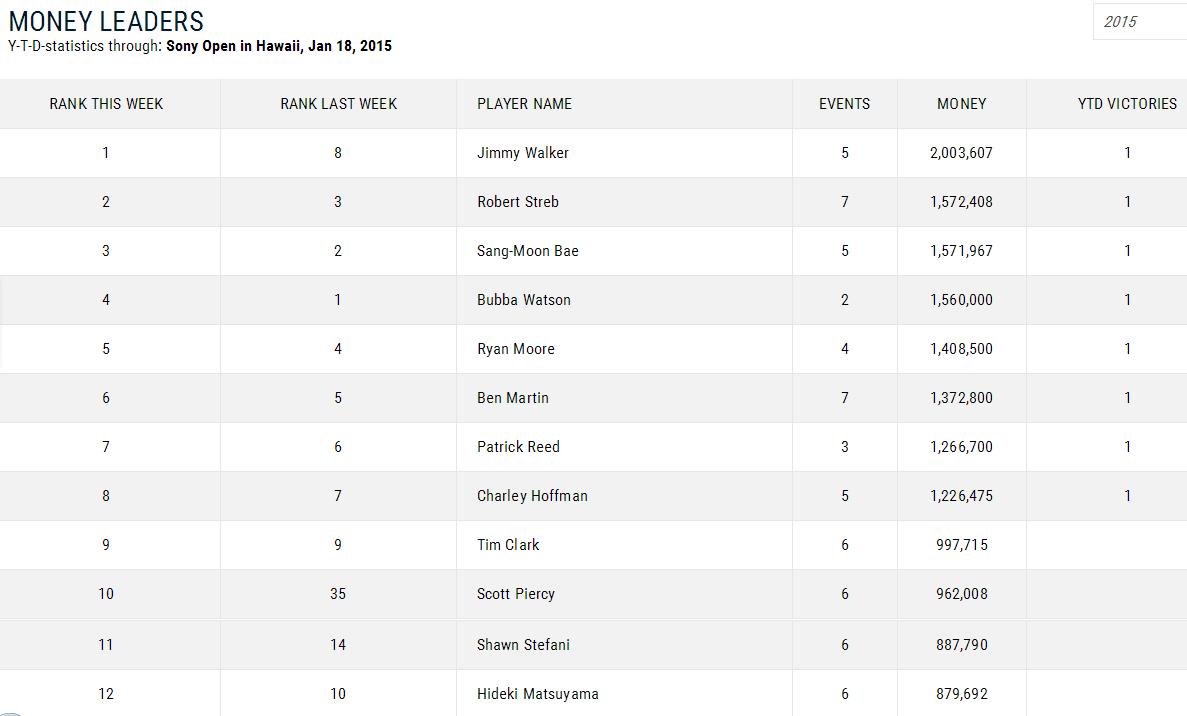Sort table by Money column header
Viewport: 1187px width, 716px height.
point(961,104)
